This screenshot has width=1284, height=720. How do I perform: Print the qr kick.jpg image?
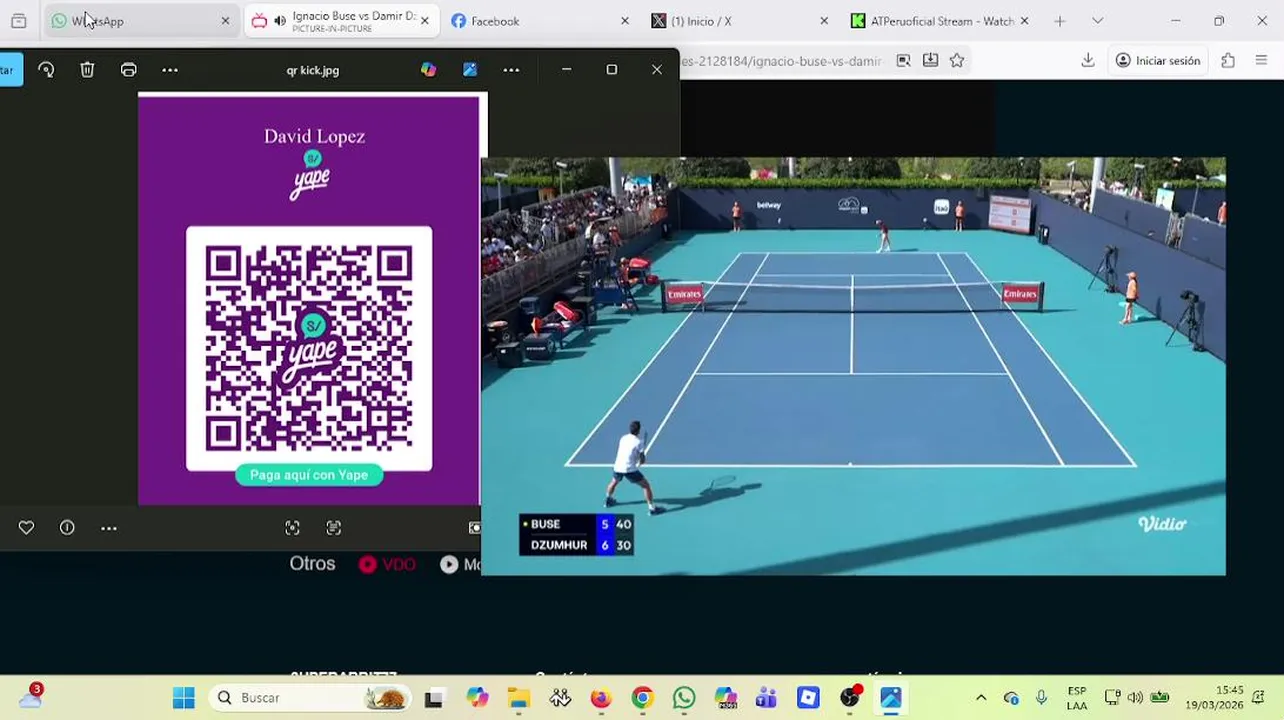129,70
